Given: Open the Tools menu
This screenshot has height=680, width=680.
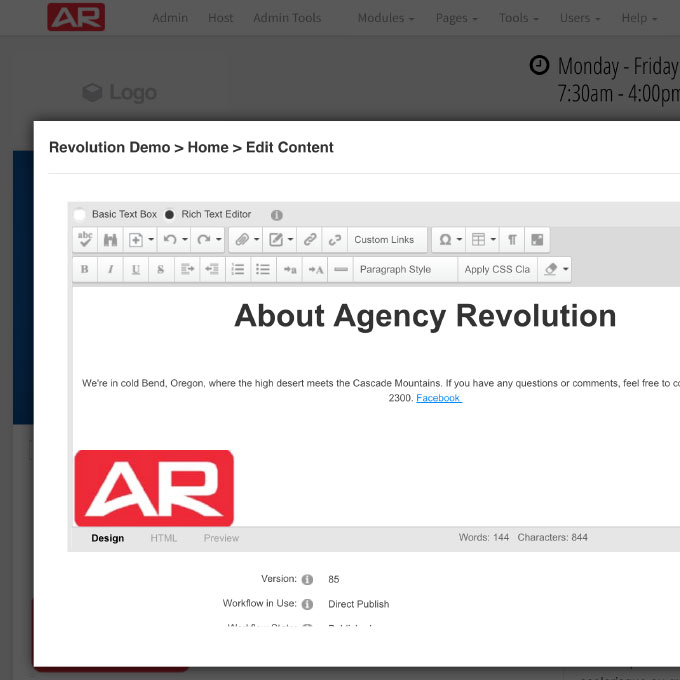Looking at the screenshot, I should 519,18.
